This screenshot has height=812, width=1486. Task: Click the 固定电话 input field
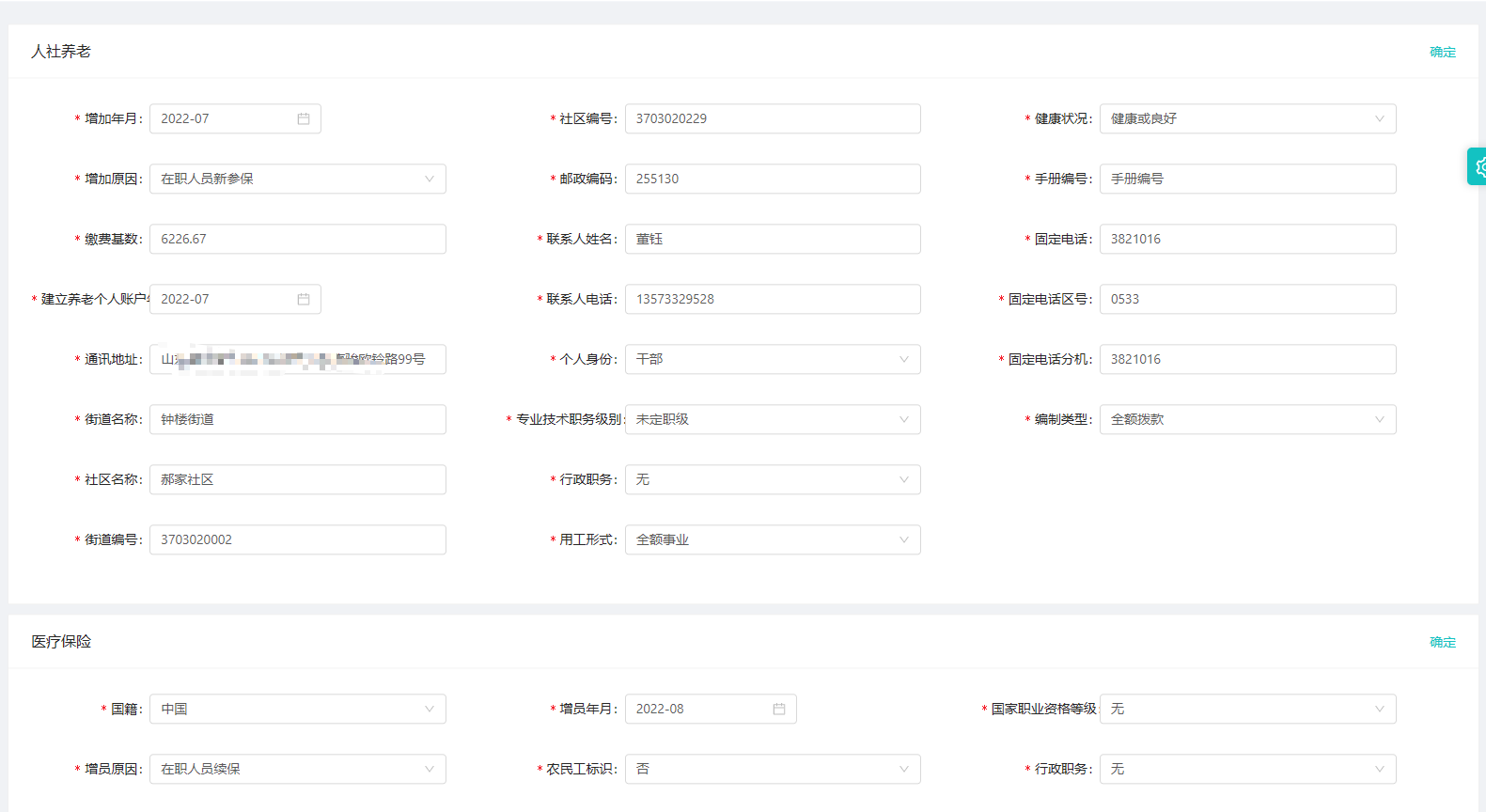(1248, 239)
